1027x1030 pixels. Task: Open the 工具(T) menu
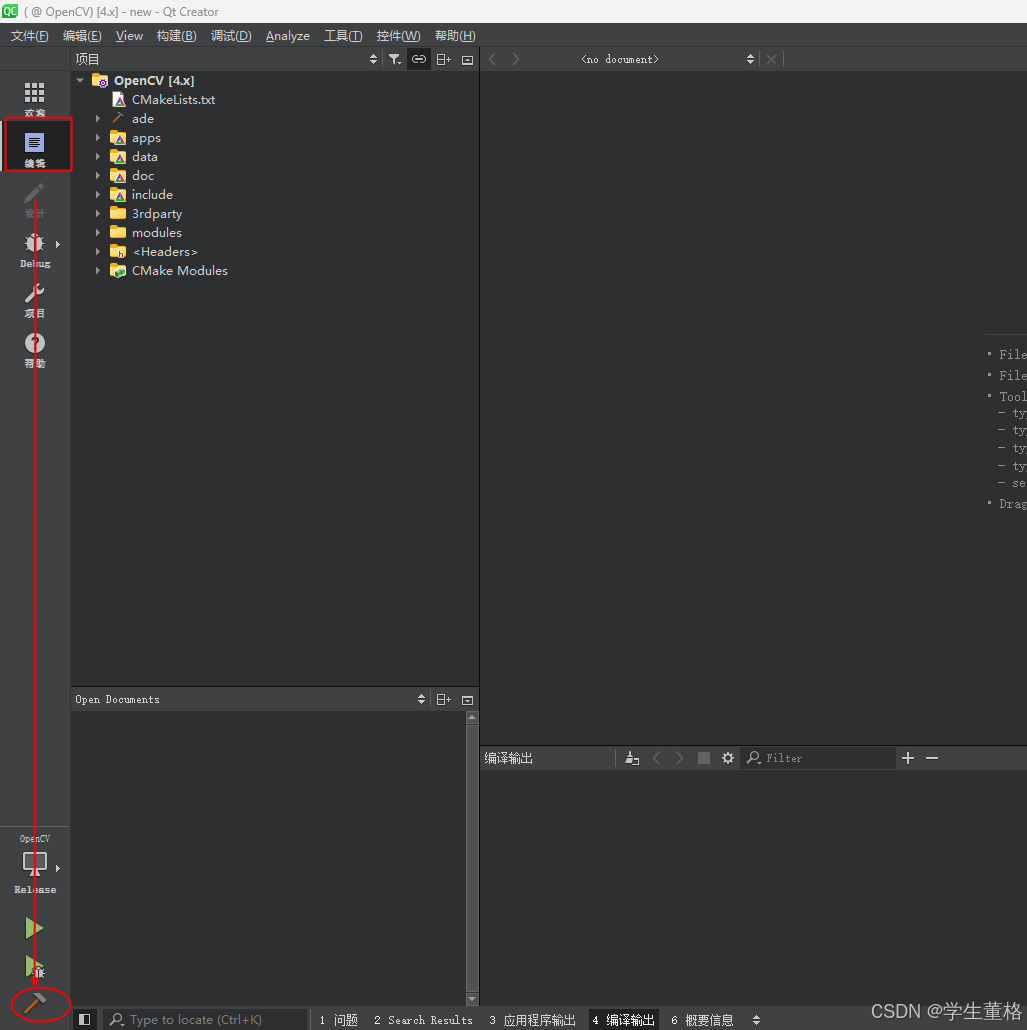343,35
